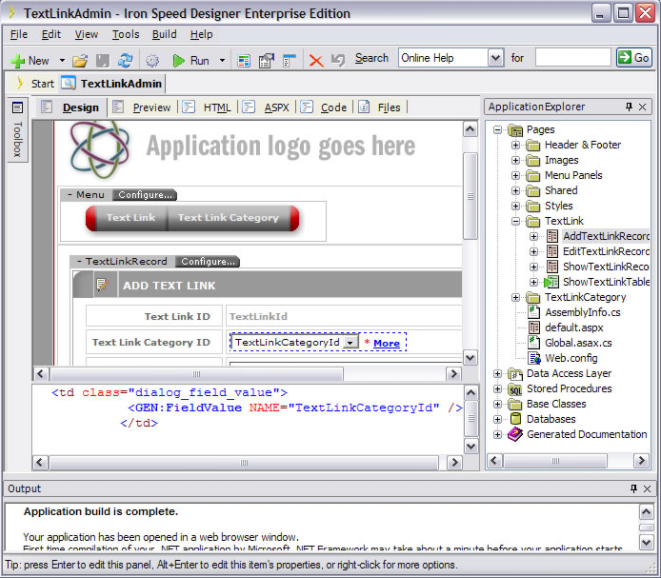This screenshot has height=578, width=661.
Task: Click the blue refresh arrows icon
Action: [x=125, y=61]
